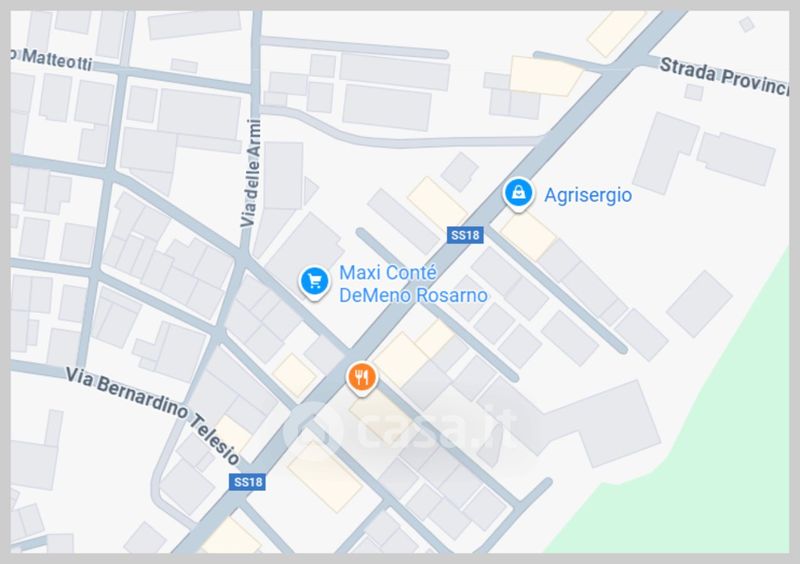Click the casa.it watermark logo

tap(401, 429)
